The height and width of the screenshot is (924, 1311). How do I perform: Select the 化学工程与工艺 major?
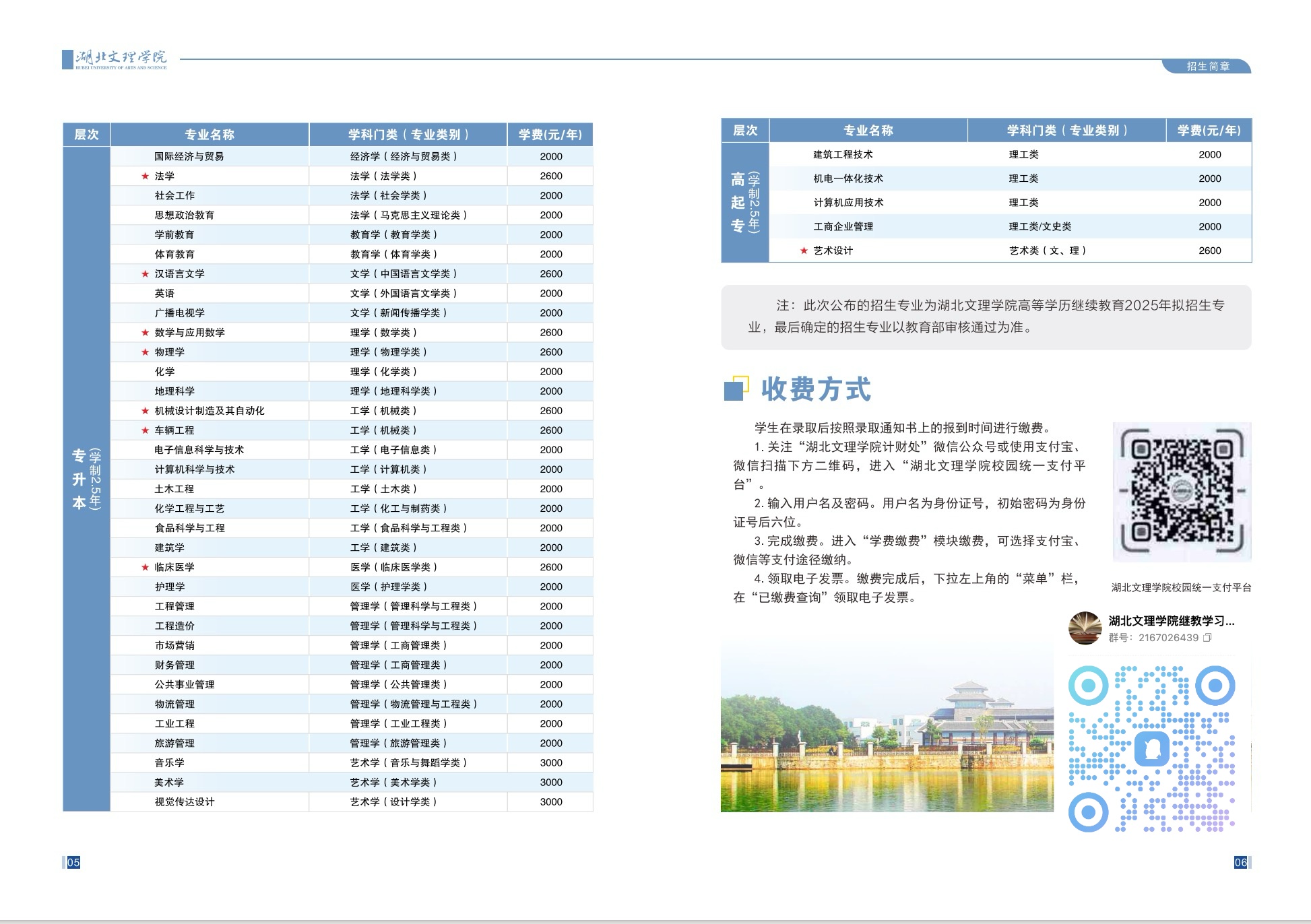click(x=189, y=508)
